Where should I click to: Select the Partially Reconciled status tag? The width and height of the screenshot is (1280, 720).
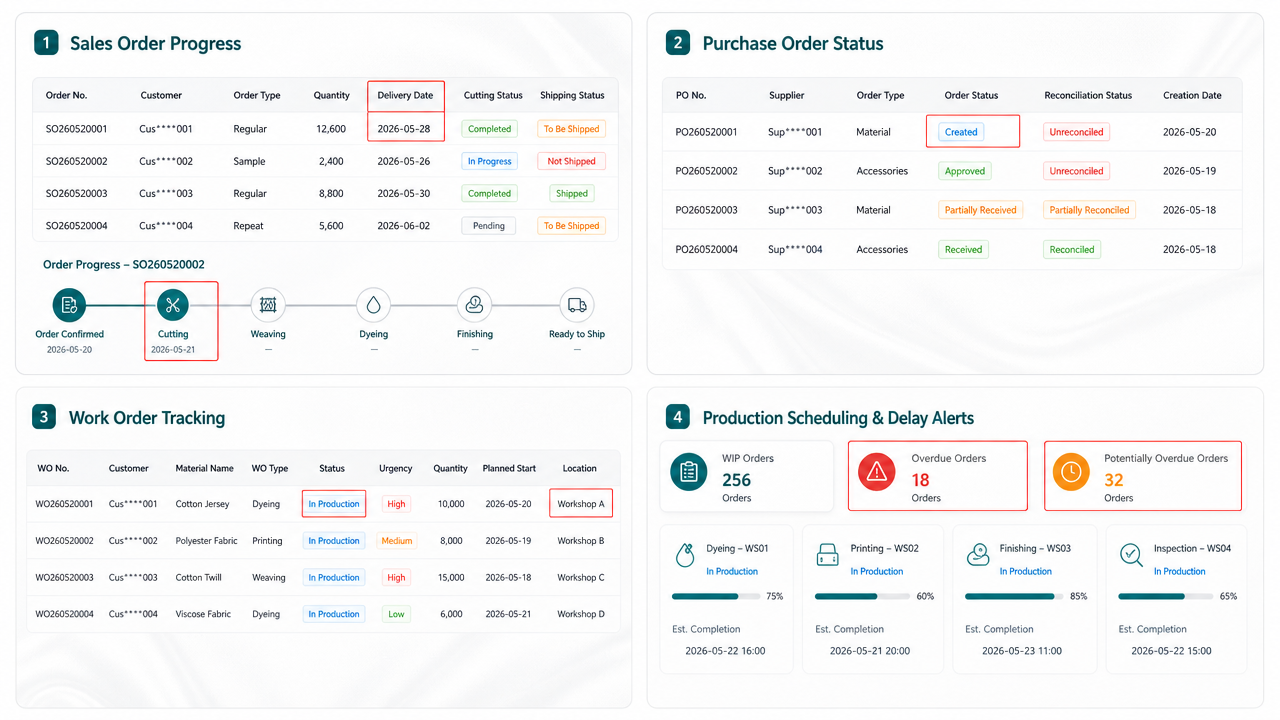point(1089,210)
